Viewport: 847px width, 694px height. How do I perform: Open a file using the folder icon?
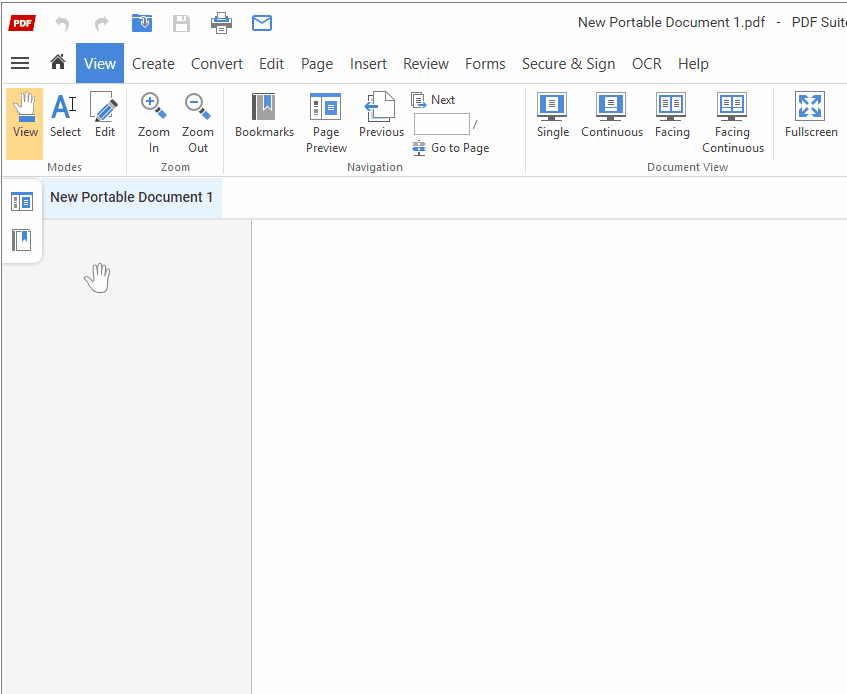tap(142, 23)
